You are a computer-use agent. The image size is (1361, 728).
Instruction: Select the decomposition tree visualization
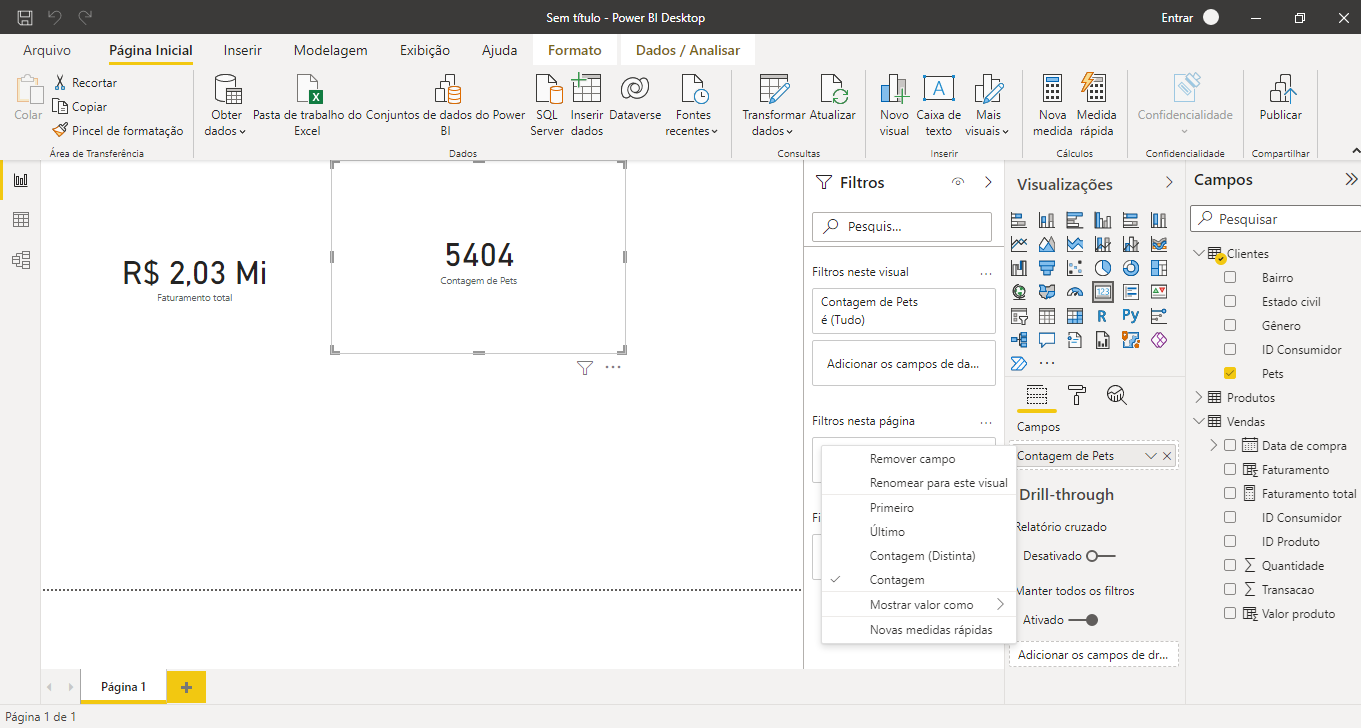coord(1019,340)
